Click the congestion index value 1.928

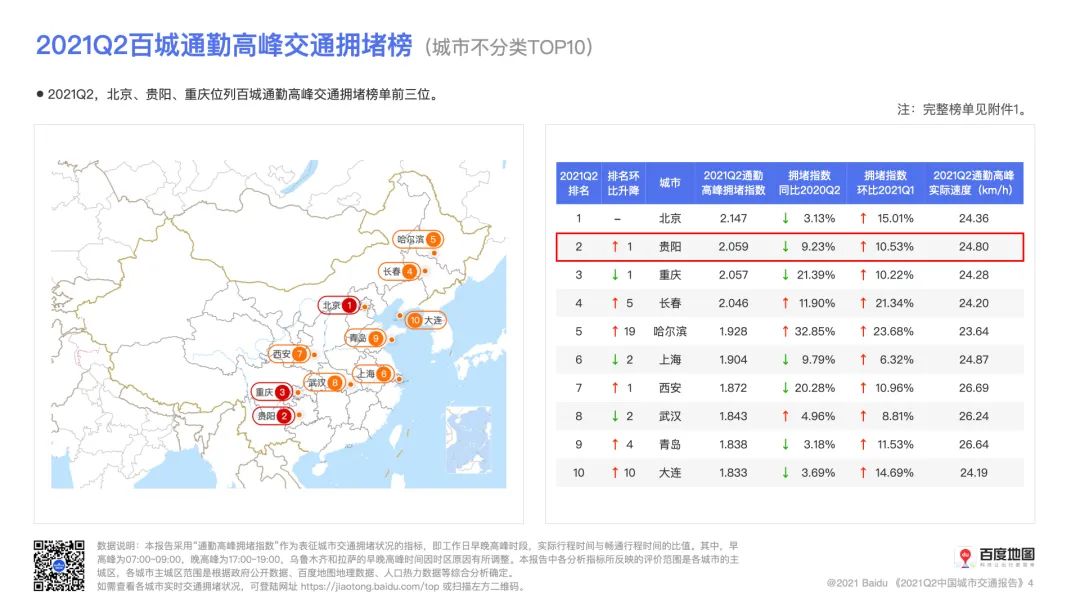coord(733,331)
